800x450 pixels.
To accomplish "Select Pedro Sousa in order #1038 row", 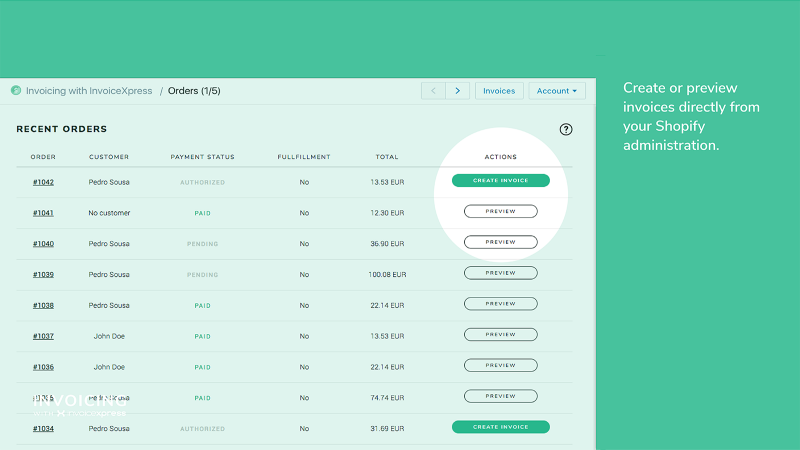I will point(109,305).
